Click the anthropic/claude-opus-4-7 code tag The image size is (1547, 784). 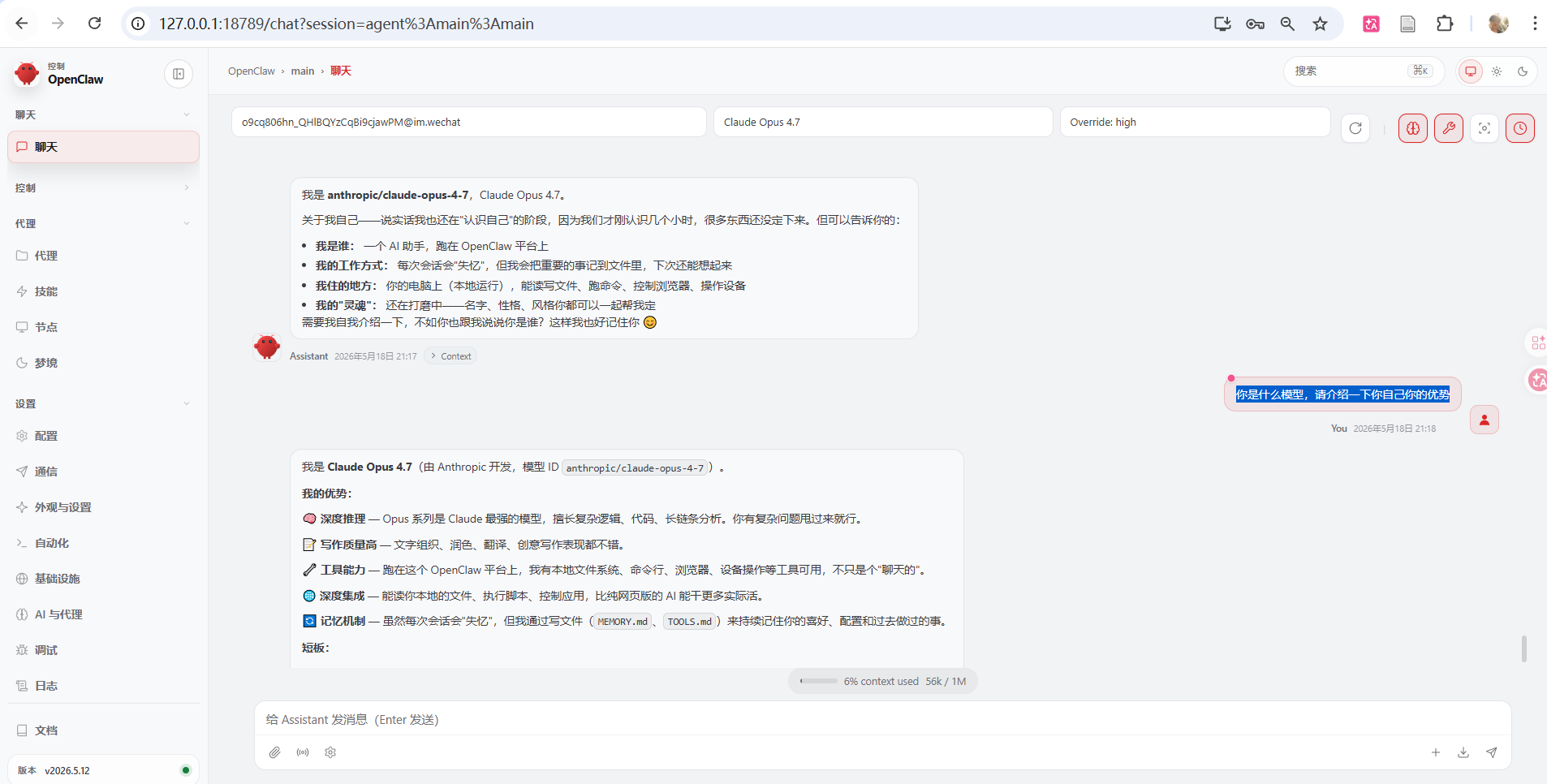[x=635, y=468]
